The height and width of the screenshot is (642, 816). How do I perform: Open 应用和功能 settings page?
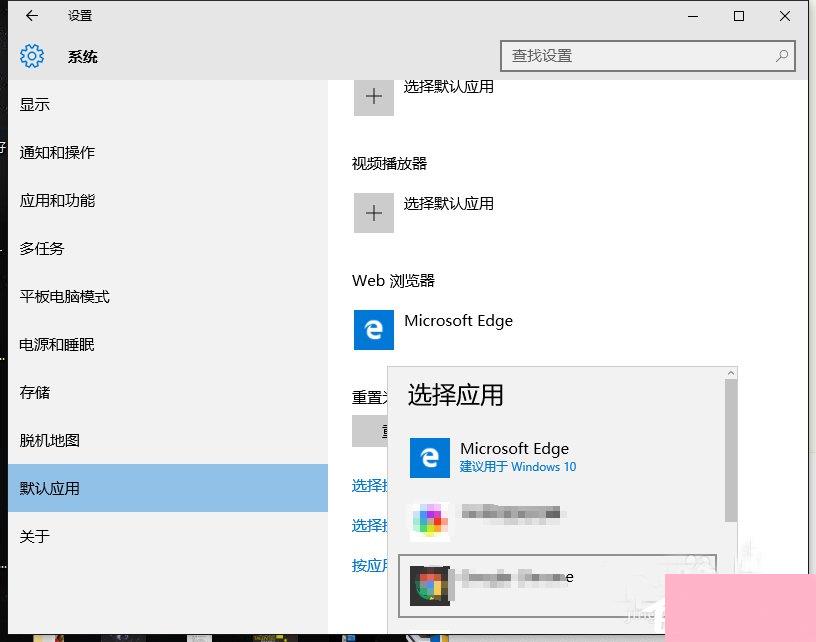point(168,200)
